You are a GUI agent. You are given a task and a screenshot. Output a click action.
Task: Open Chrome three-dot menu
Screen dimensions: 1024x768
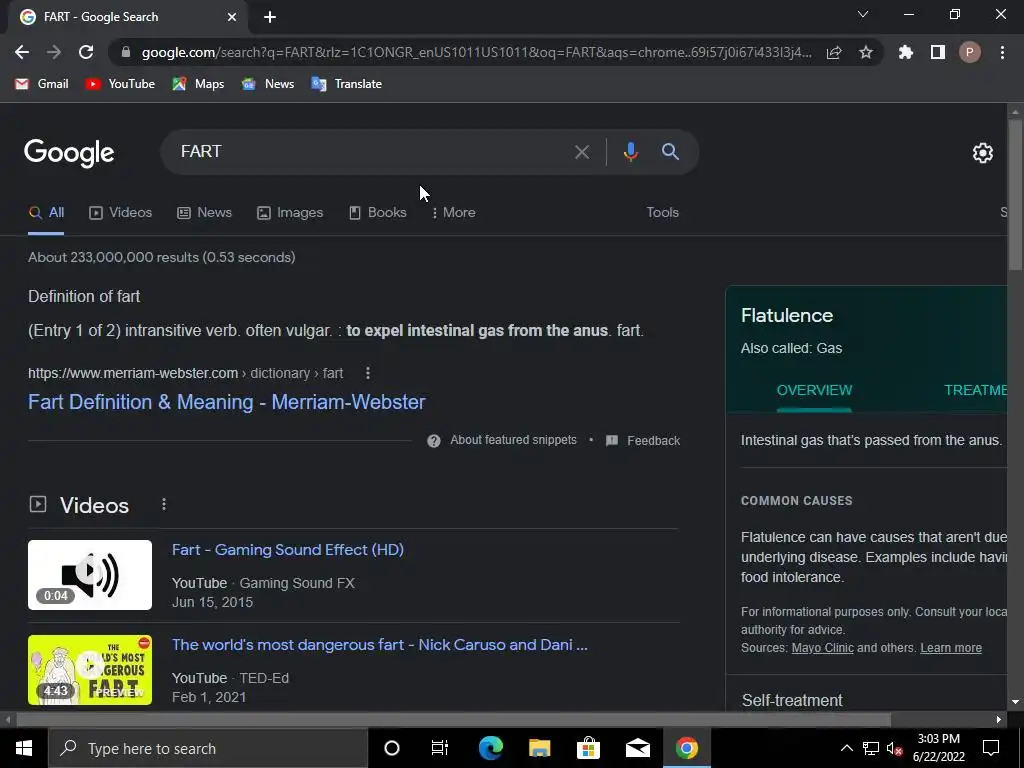(1002, 52)
